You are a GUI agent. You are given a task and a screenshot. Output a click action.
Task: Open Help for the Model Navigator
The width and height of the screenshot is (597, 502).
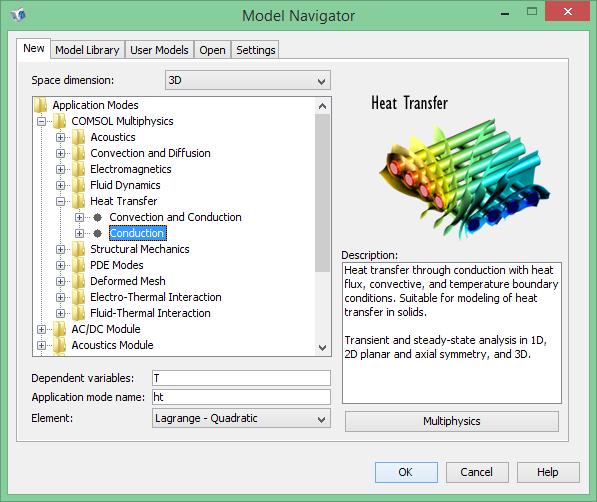tap(548, 472)
